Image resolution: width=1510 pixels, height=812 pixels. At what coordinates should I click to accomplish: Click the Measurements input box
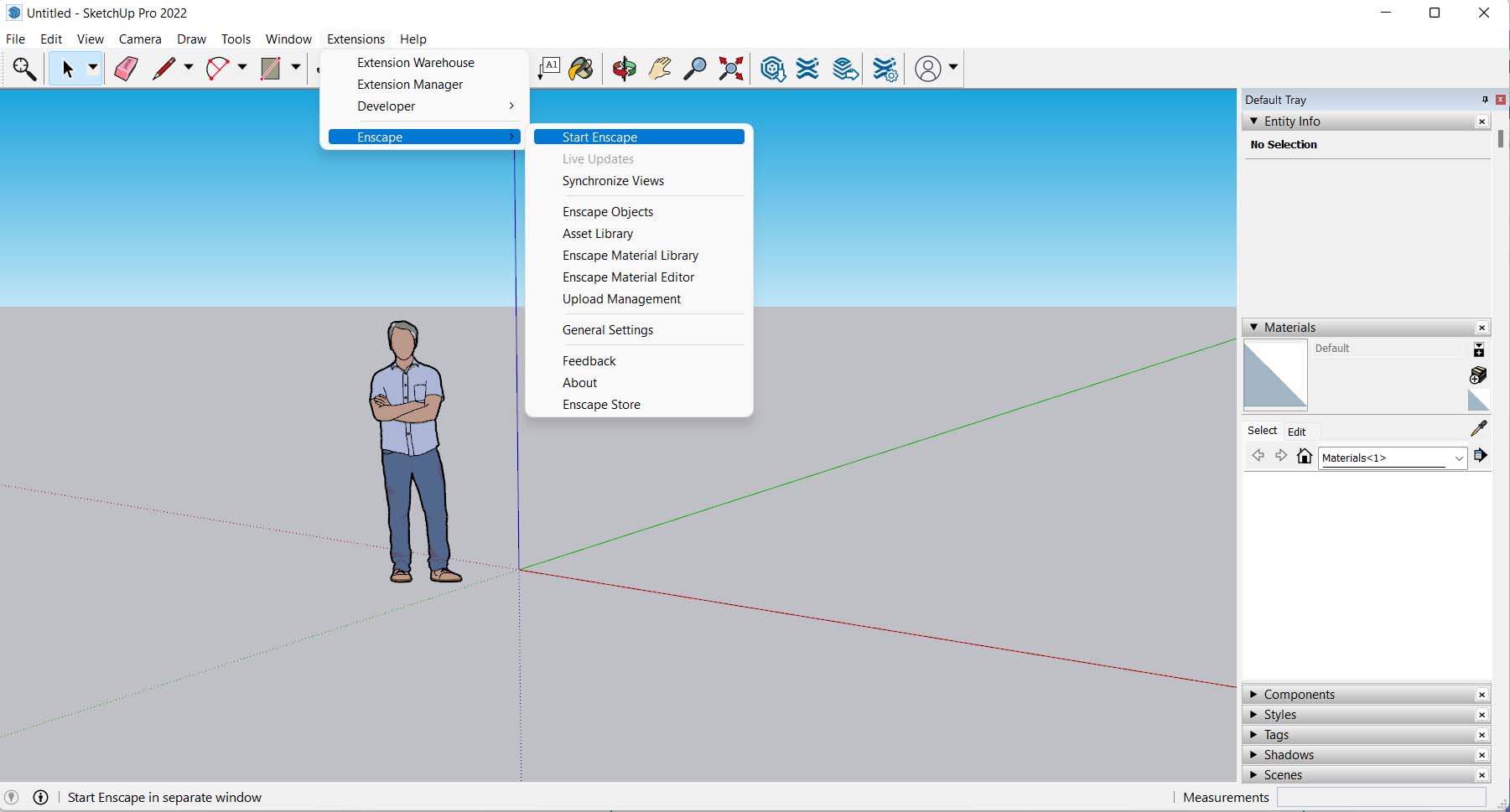1381,797
